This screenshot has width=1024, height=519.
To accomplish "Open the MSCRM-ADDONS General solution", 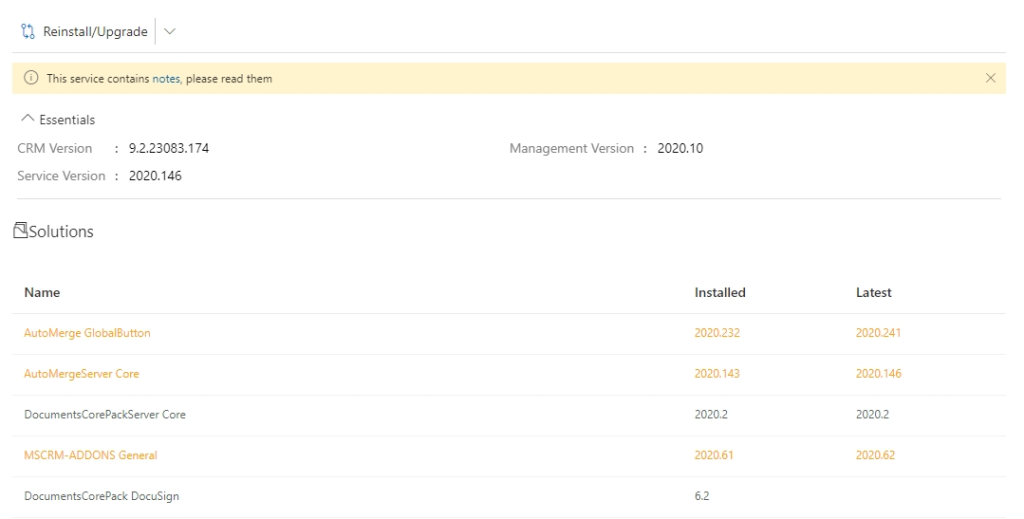I will [x=91, y=455].
